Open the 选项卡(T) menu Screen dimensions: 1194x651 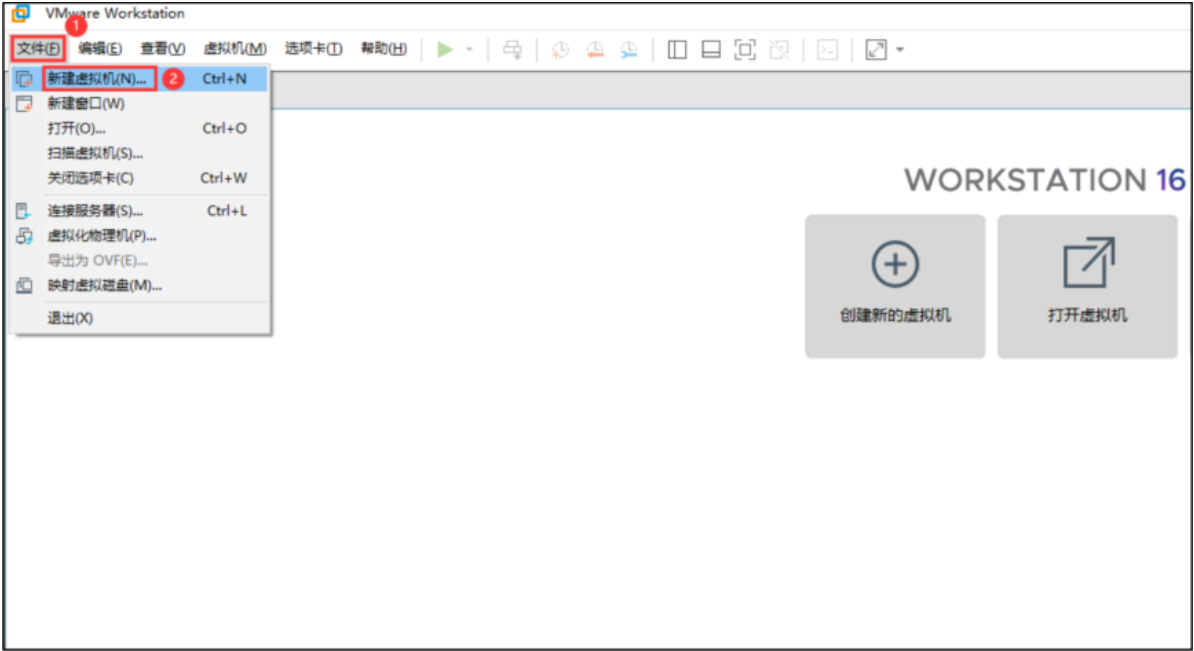click(x=313, y=49)
